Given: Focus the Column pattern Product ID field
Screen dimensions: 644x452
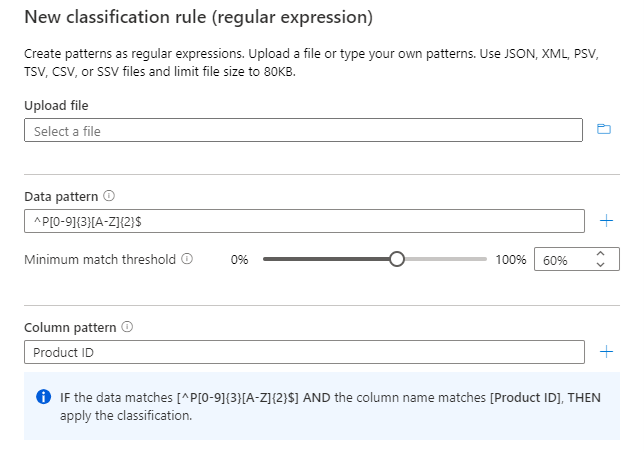Looking at the screenshot, I should [304, 352].
